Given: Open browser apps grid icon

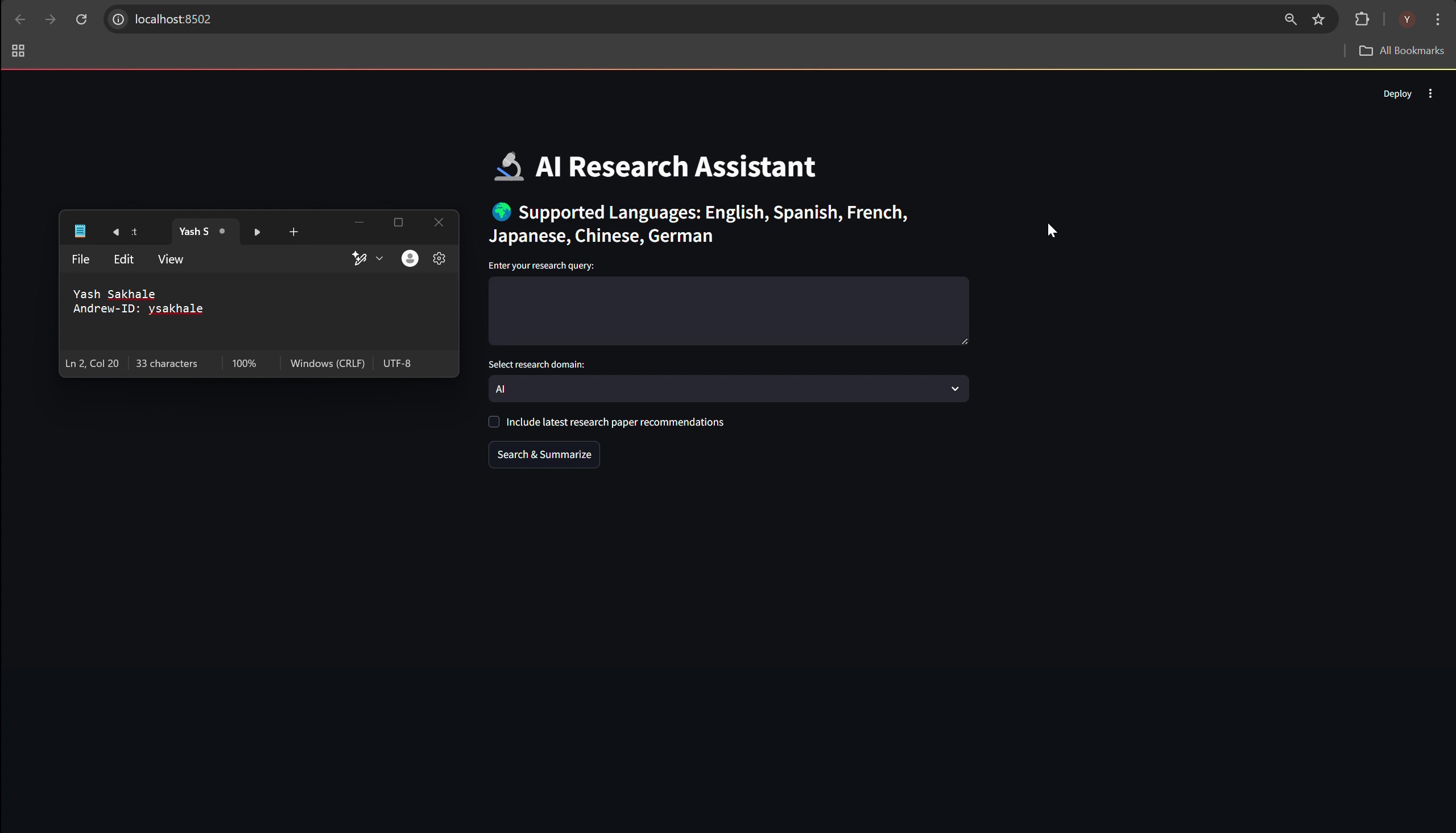Looking at the screenshot, I should tap(18, 51).
